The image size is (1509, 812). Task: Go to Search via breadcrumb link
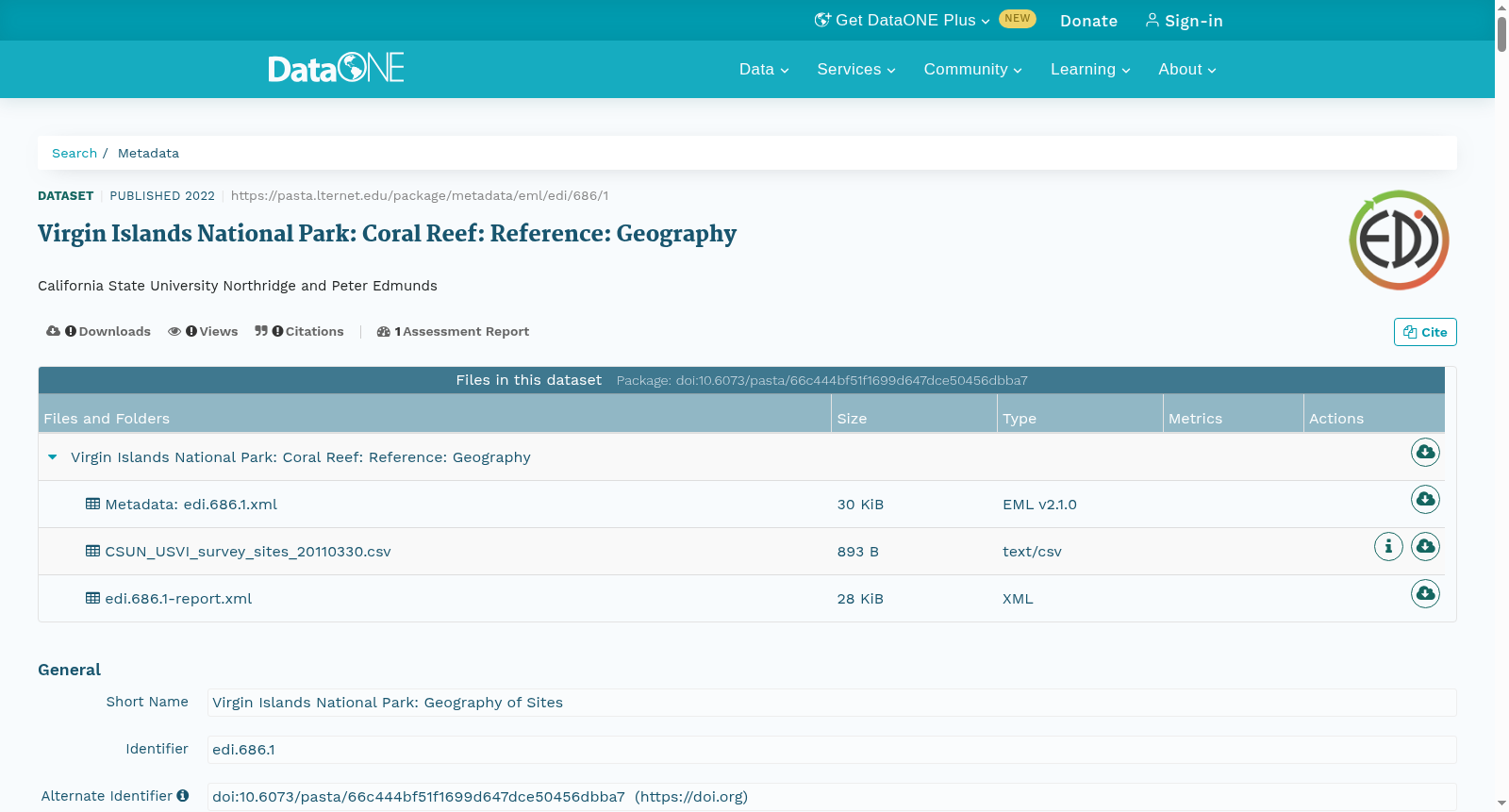click(75, 154)
